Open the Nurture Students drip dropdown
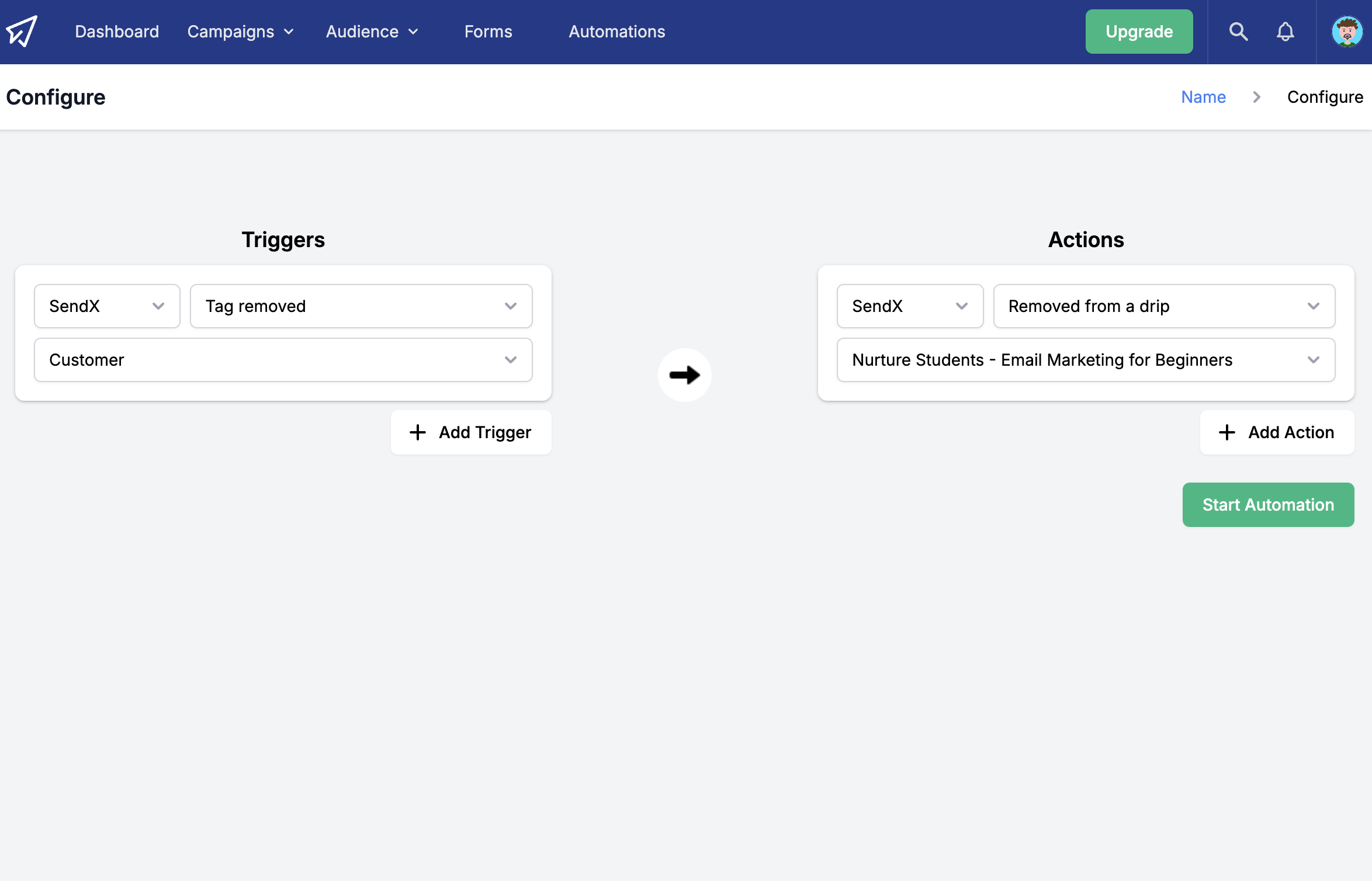This screenshot has width=1372, height=881. (x=1086, y=360)
